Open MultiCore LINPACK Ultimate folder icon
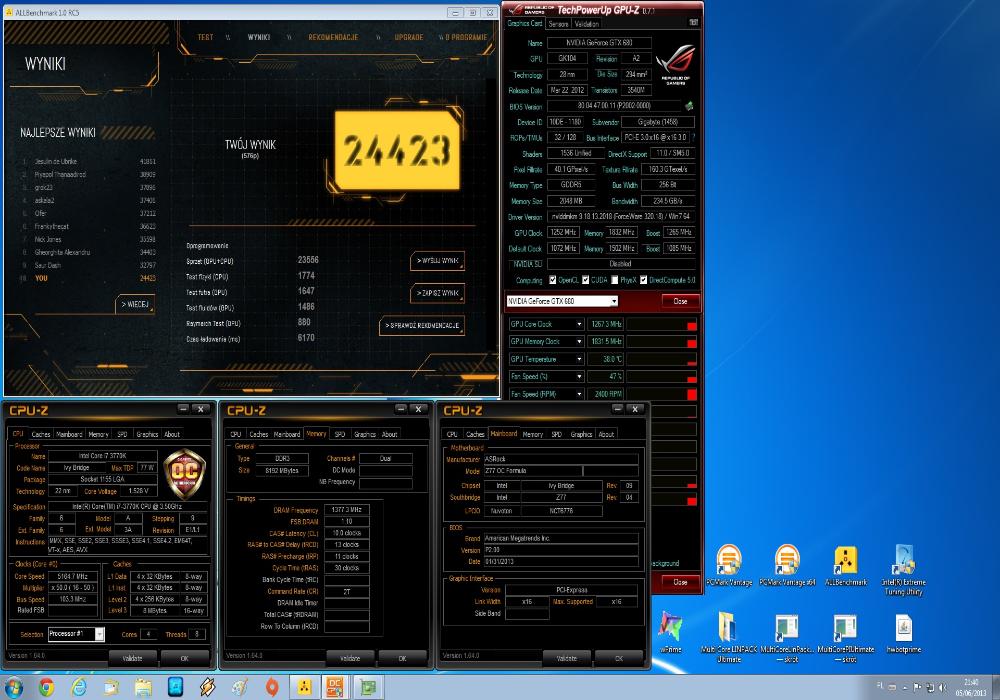This screenshot has width=1000, height=700. coord(728,637)
